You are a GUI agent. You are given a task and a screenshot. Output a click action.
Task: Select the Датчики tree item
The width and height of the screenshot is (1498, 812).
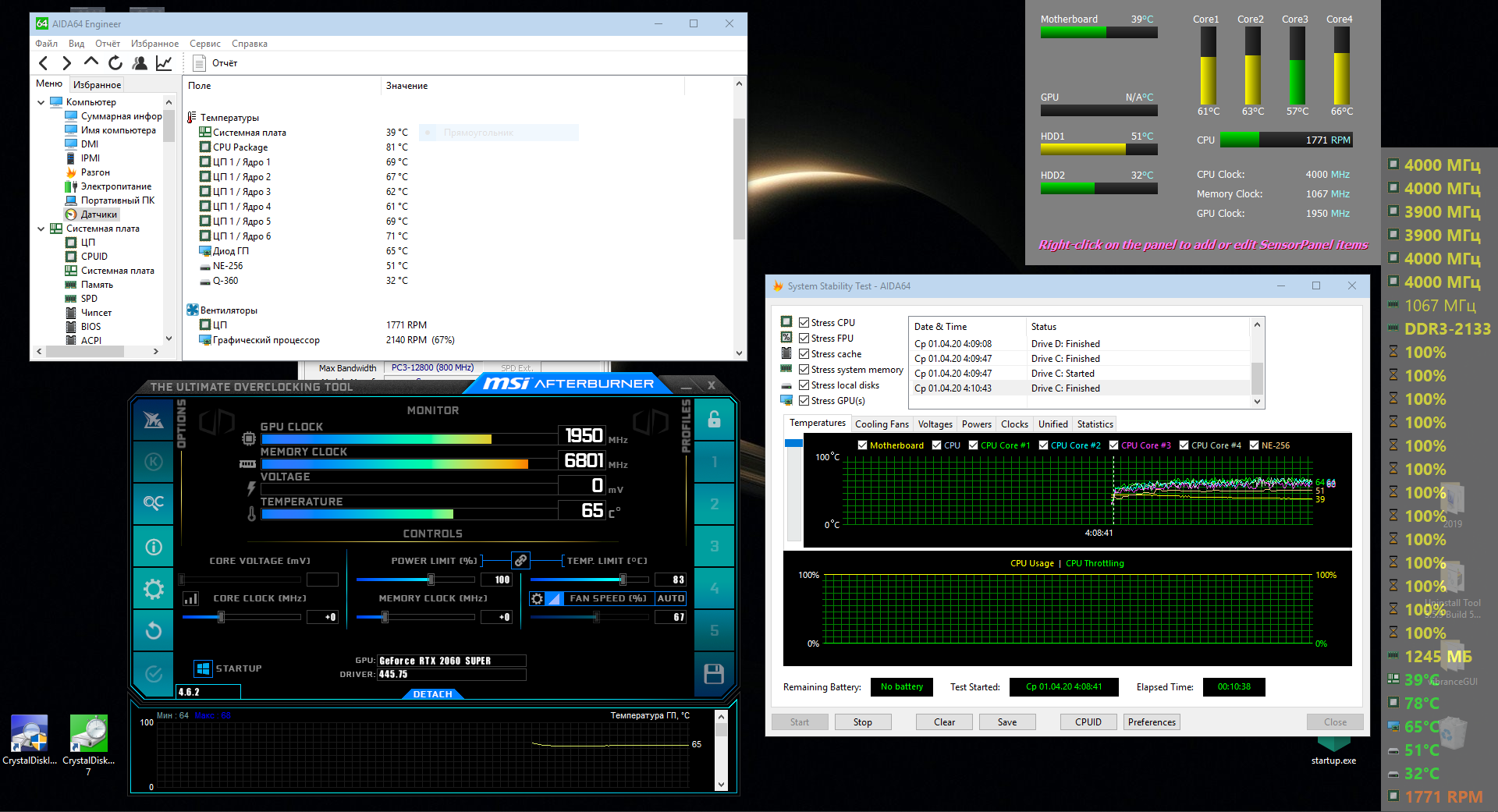pyautogui.click(x=99, y=215)
